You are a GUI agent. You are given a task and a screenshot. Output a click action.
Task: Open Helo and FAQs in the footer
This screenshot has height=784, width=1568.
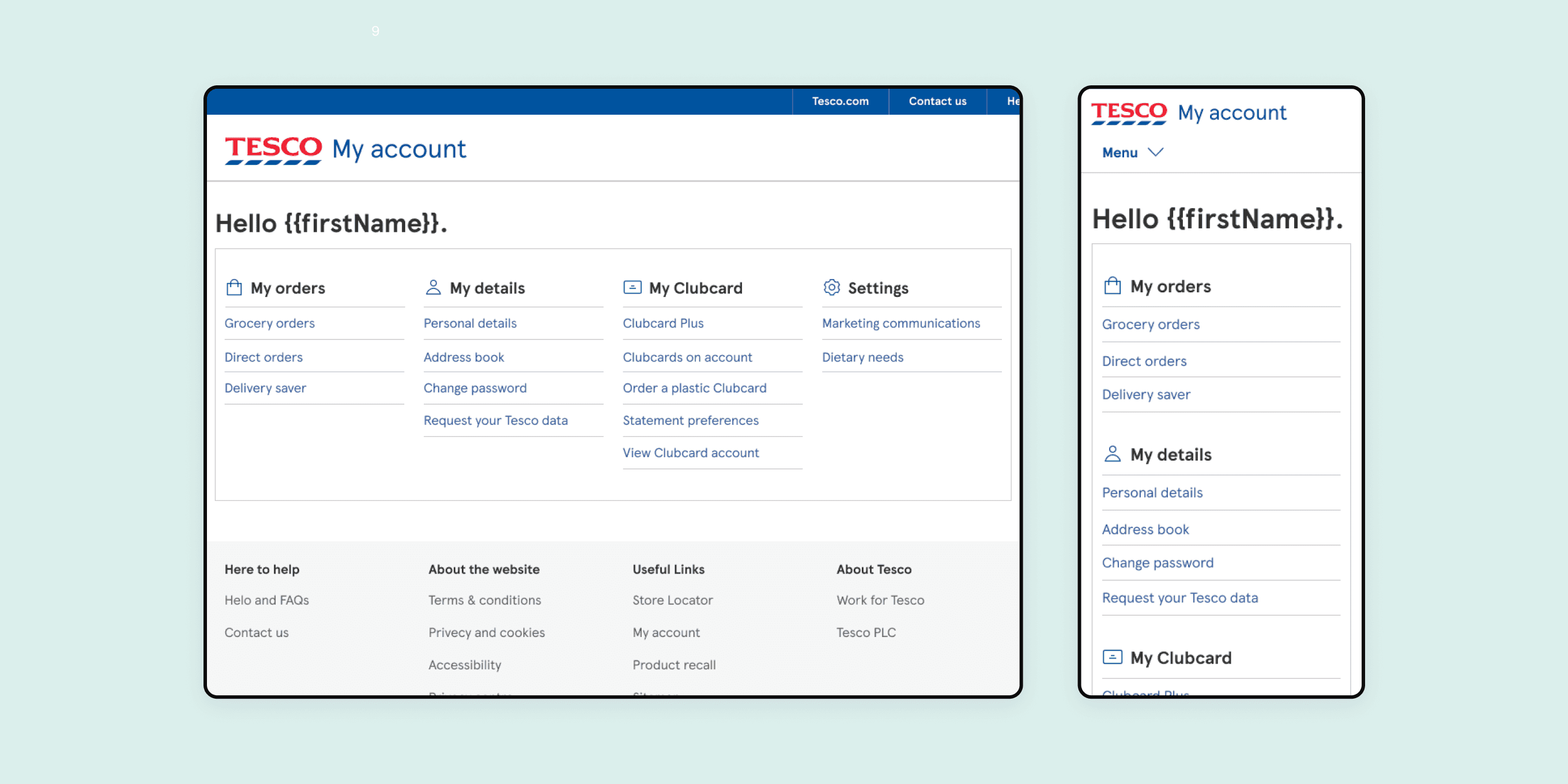point(266,600)
